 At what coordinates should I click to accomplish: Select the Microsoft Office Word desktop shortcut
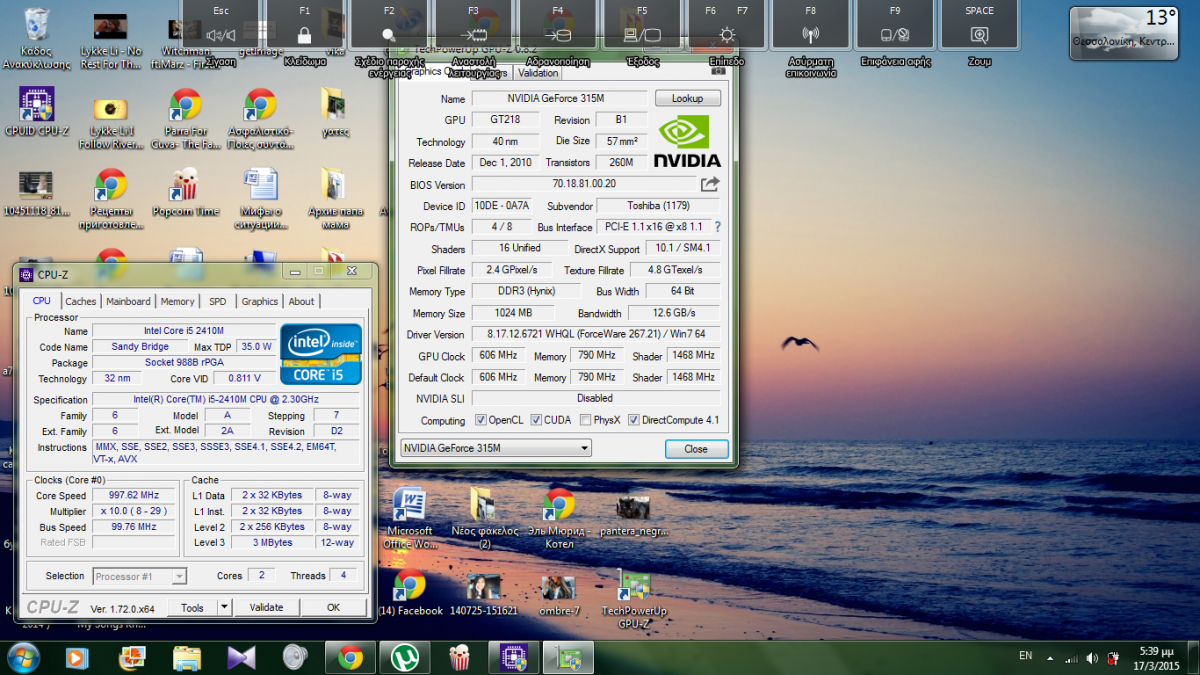409,518
